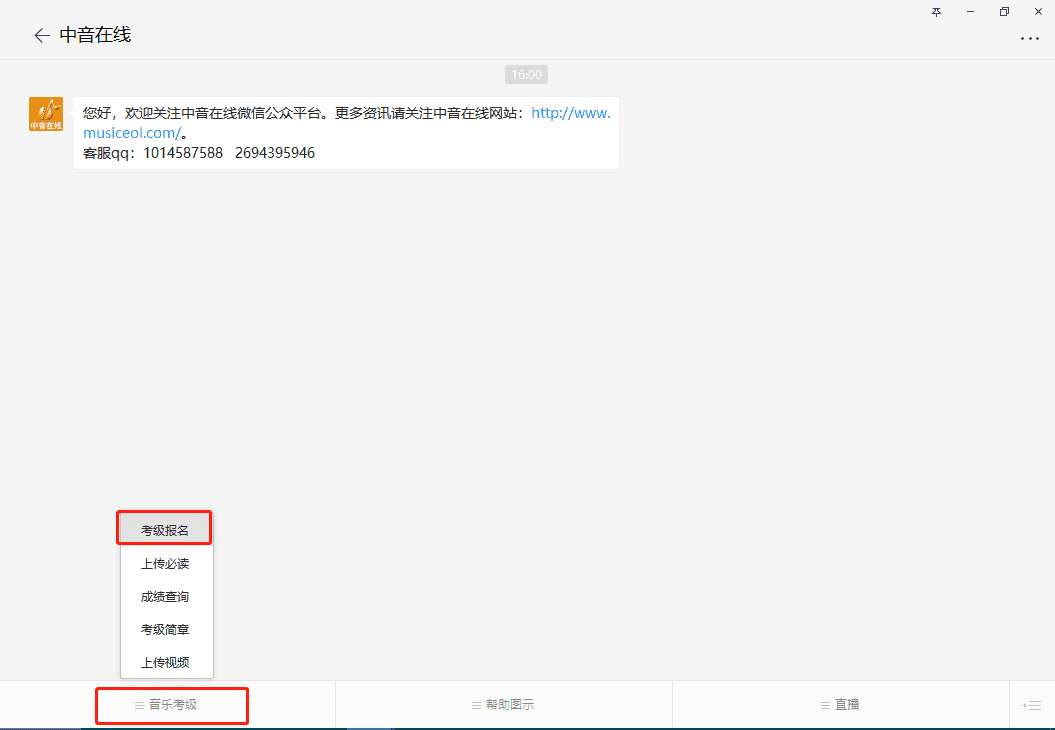Restore down the window size
This screenshot has width=1055, height=730.
[x=1004, y=12]
